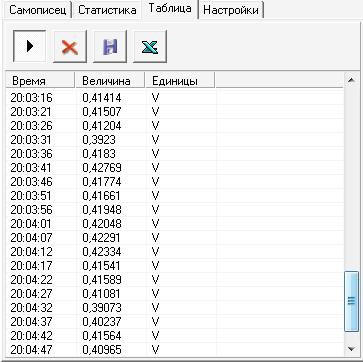Select the row at 20:04:01

[x=174, y=224]
